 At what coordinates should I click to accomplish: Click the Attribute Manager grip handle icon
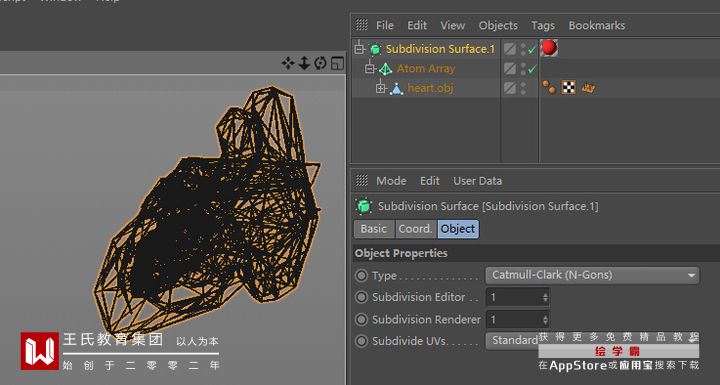point(362,180)
